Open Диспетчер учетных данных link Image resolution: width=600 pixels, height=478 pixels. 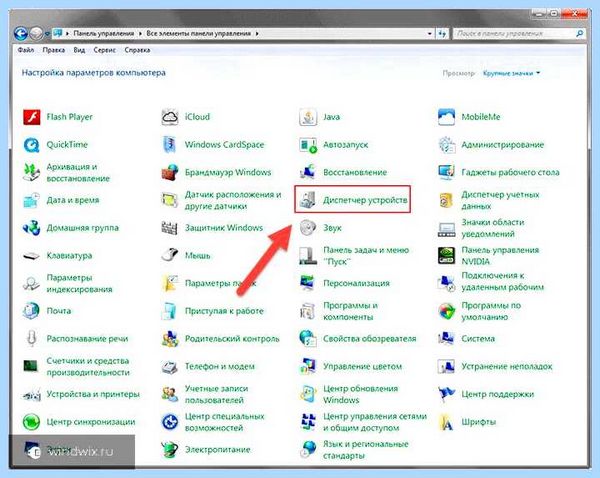click(500, 200)
